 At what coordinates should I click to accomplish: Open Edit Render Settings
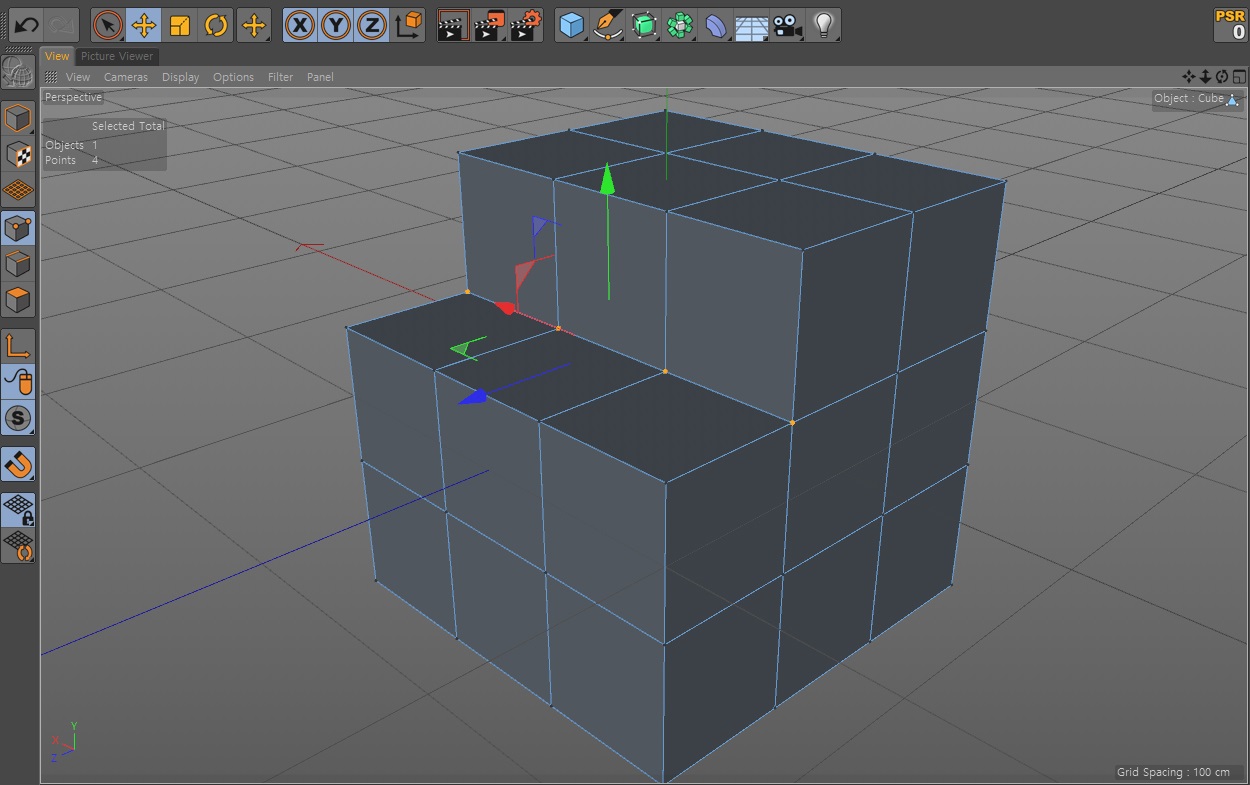(x=526, y=25)
